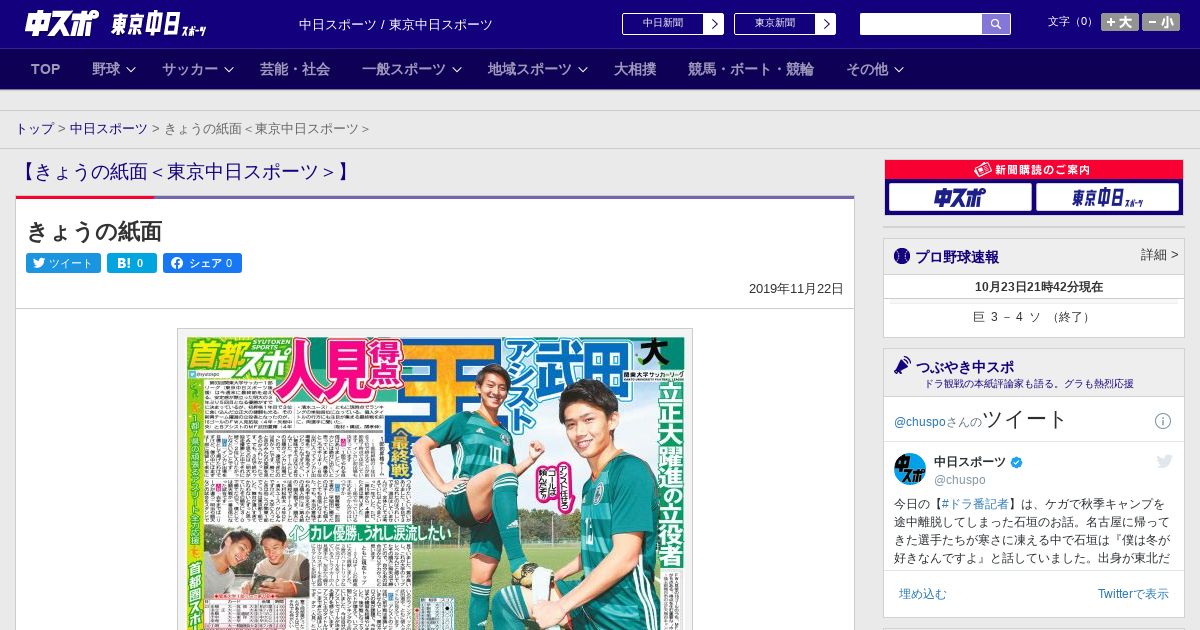This screenshot has height=630, width=1200.
Task: Expand the 一般スポーツ dropdown chevron
Action: tap(457, 69)
